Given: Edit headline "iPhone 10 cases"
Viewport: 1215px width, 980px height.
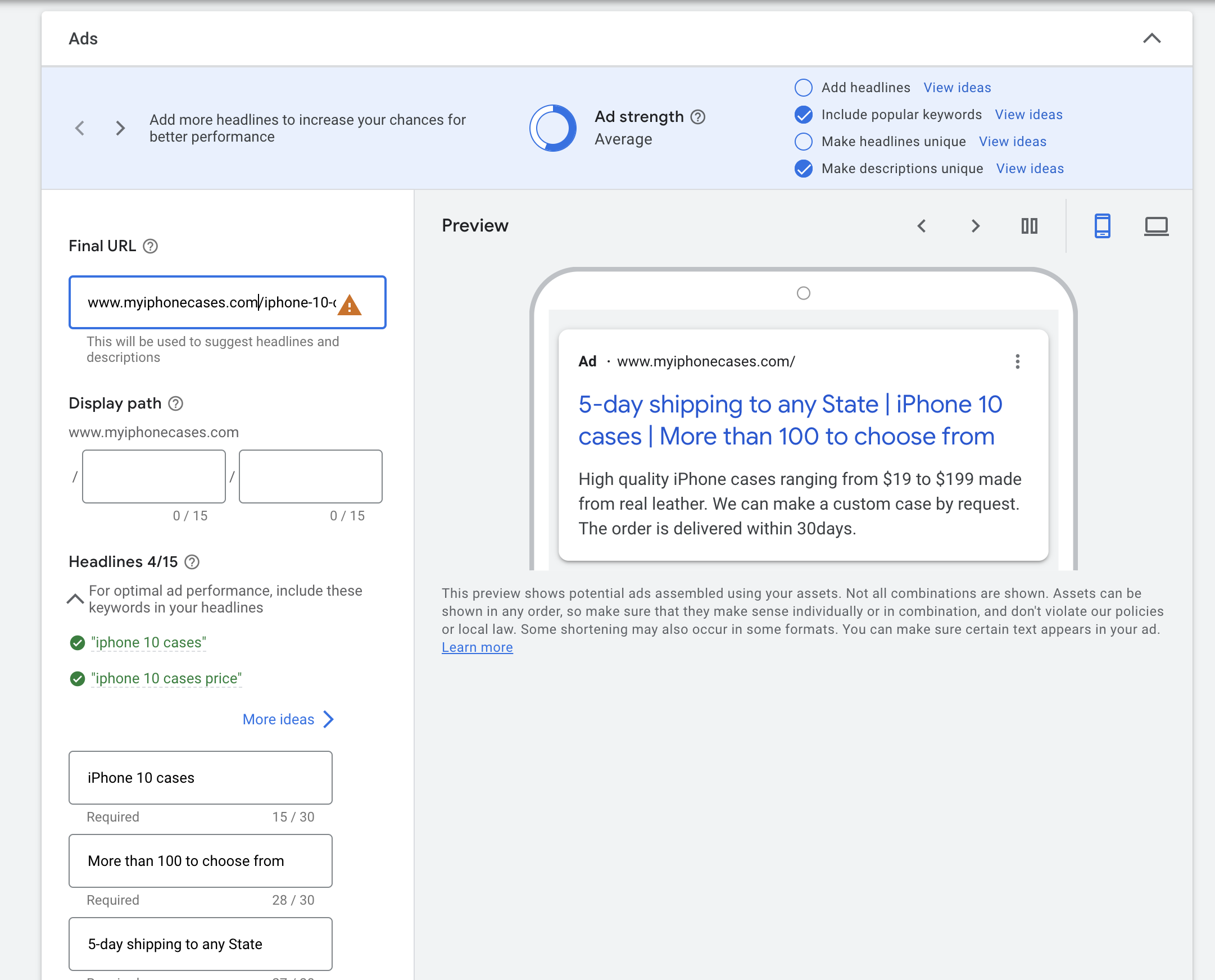Looking at the screenshot, I should [x=201, y=777].
